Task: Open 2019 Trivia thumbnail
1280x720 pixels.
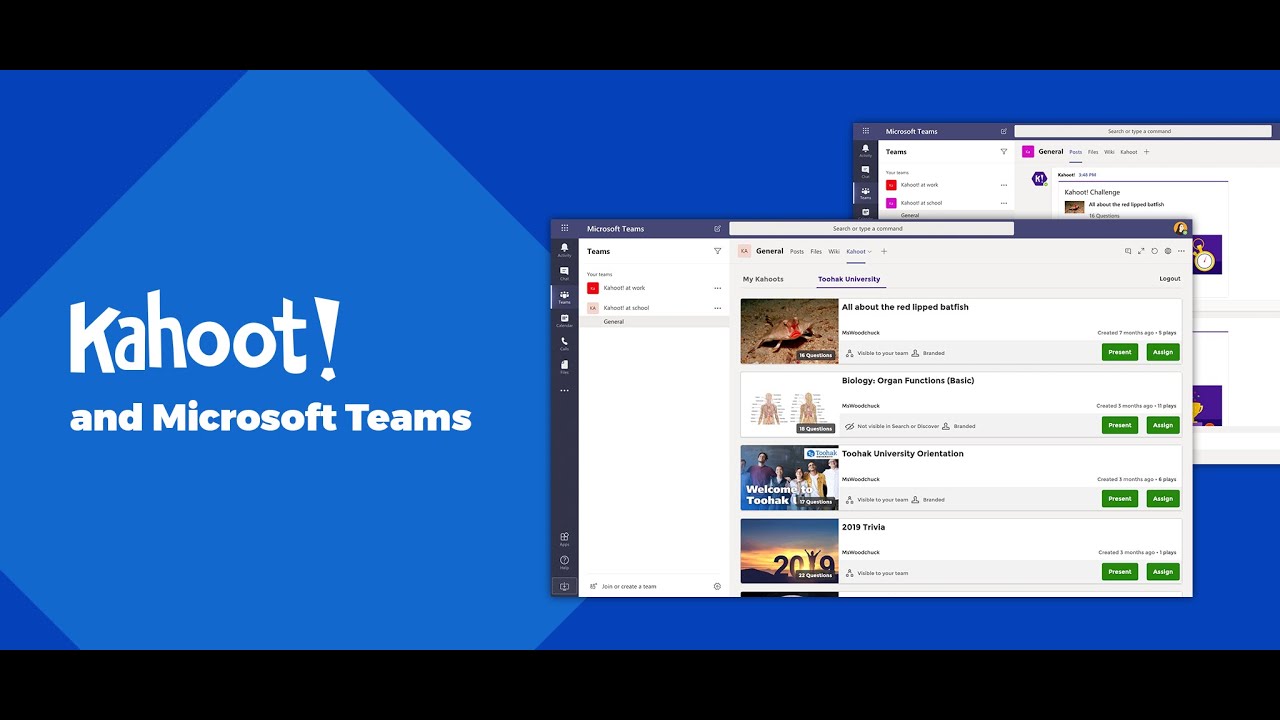Action: click(789, 551)
